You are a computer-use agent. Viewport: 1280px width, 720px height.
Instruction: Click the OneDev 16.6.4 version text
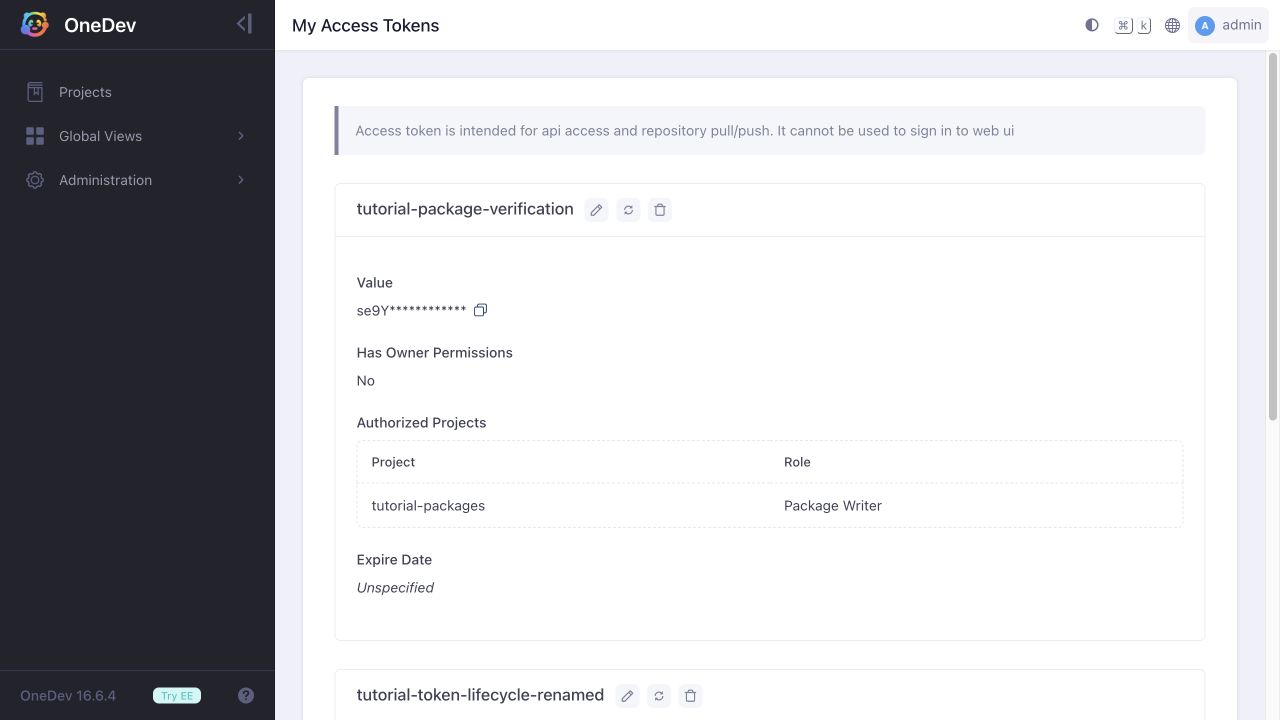pos(68,696)
